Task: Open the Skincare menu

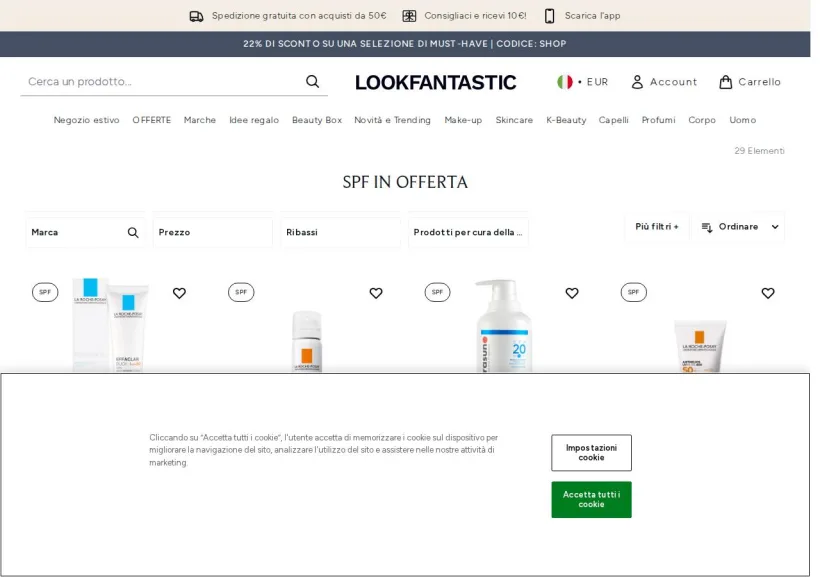Action: pos(514,120)
